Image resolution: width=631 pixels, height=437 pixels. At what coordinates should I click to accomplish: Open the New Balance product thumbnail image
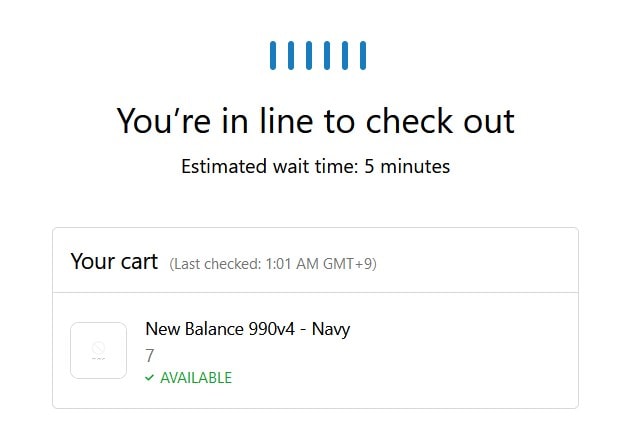[98, 350]
